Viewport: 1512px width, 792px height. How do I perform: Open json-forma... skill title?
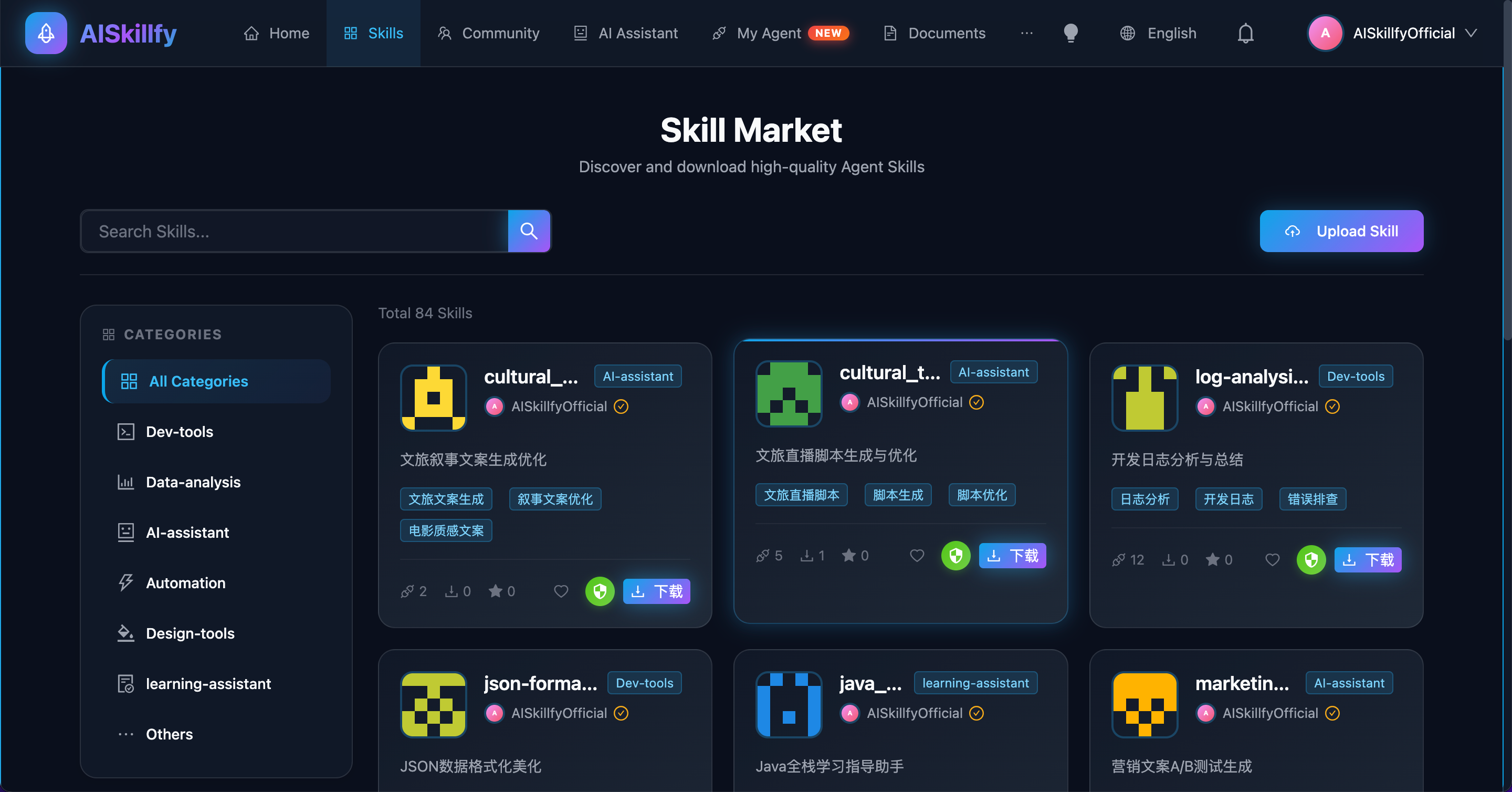tap(541, 683)
